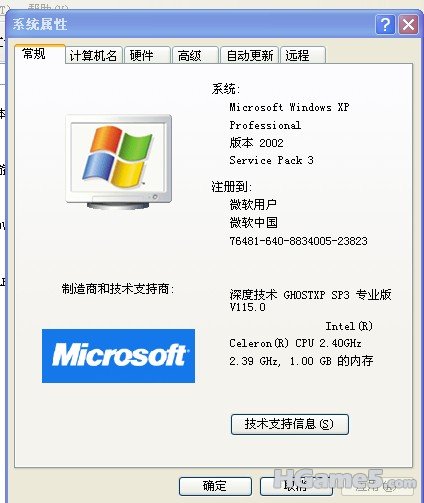Click the 应用 button behind the watermark
Image resolution: width=424 pixels, height=503 pixels.
(x=377, y=486)
